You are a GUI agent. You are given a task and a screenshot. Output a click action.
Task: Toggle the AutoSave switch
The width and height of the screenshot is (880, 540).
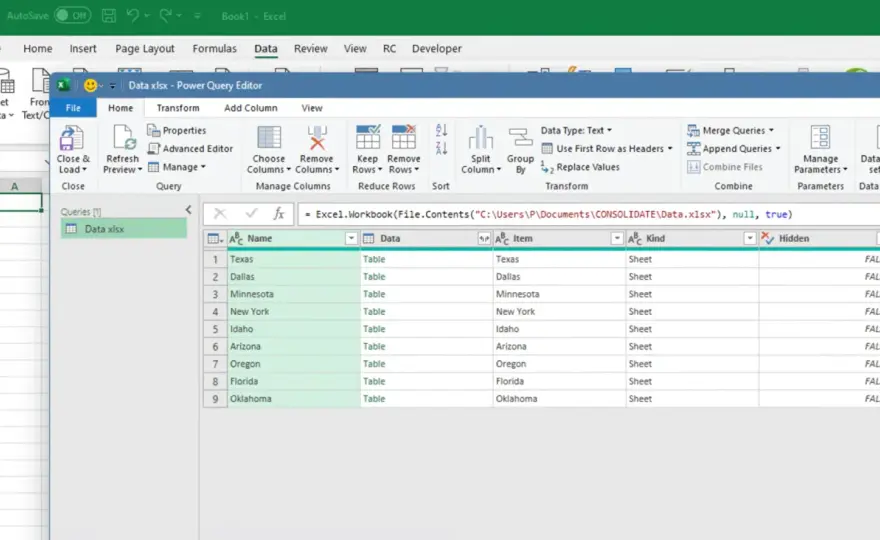tap(73, 16)
